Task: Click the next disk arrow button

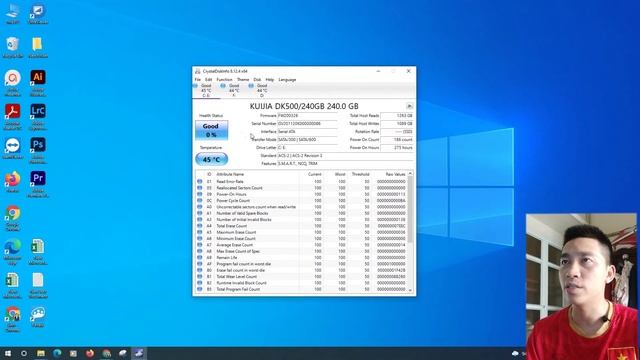Action: 409,106
